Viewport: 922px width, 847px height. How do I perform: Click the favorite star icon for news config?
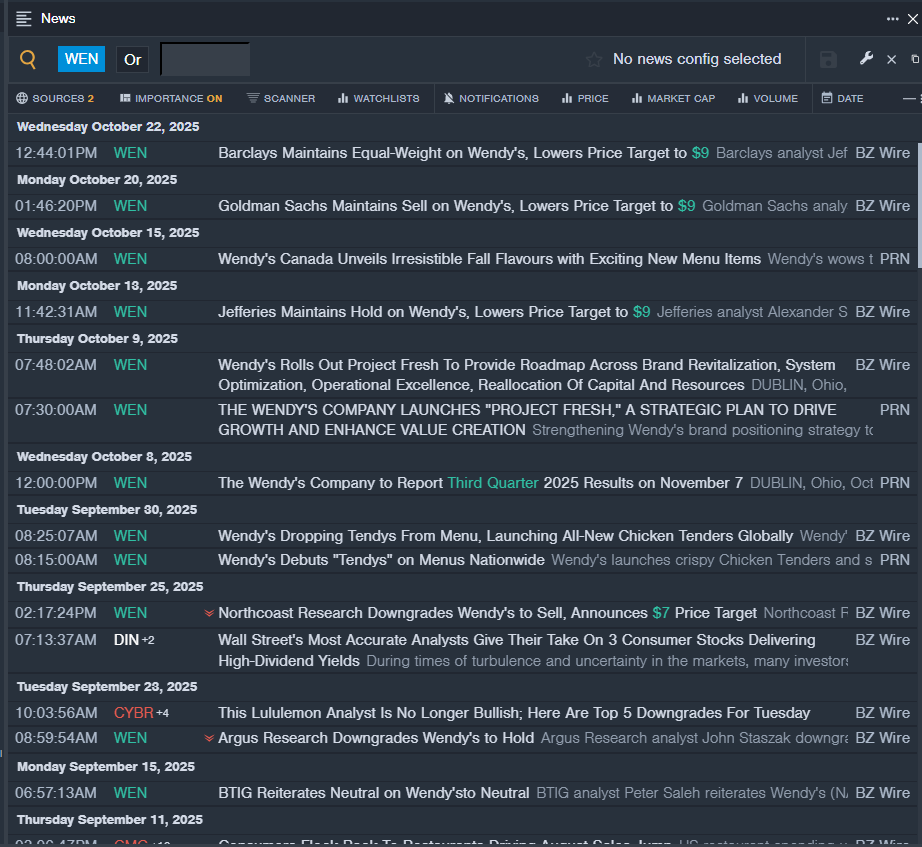point(594,60)
